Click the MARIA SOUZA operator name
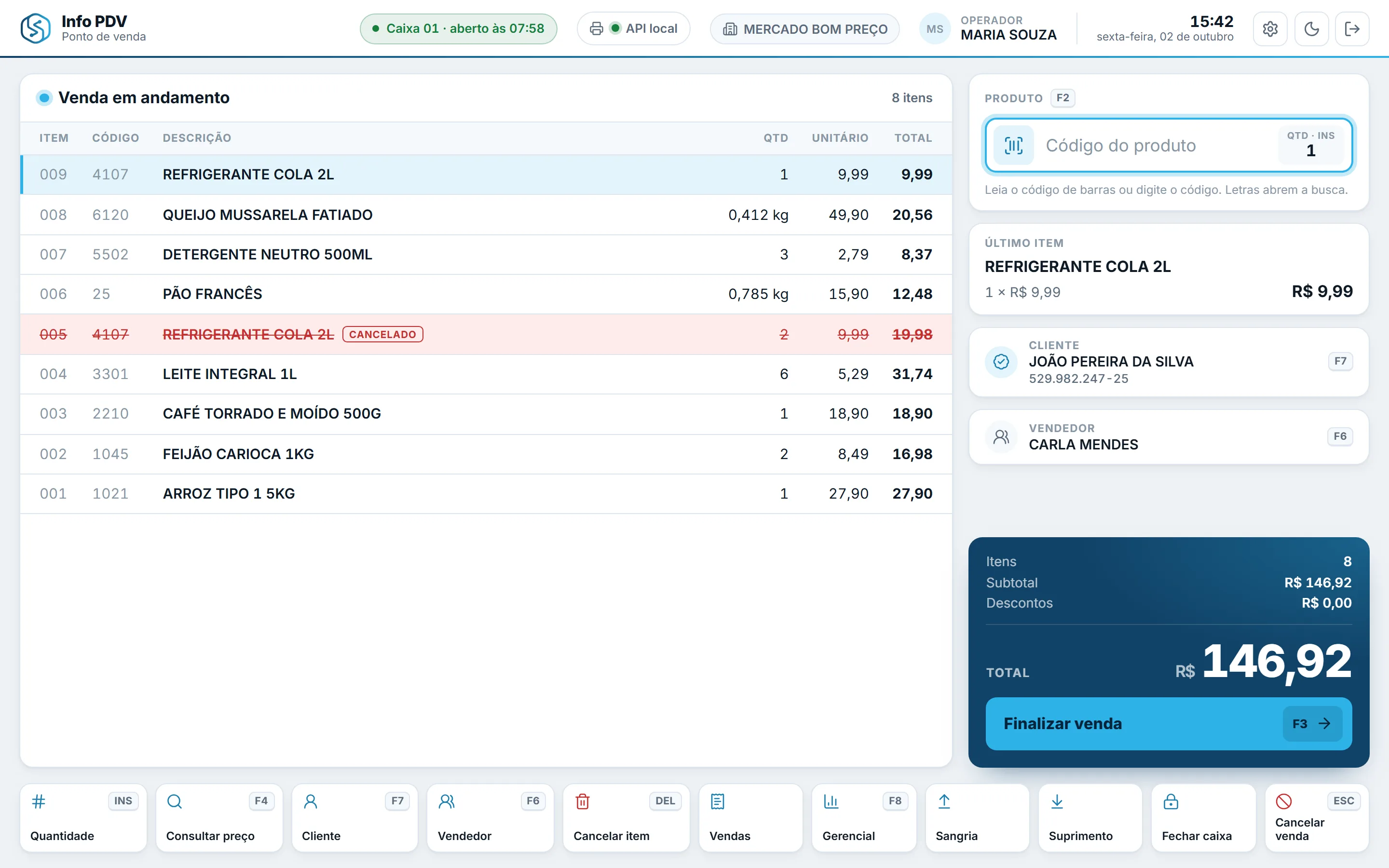Screen dimensions: 1389x868 1008,35
